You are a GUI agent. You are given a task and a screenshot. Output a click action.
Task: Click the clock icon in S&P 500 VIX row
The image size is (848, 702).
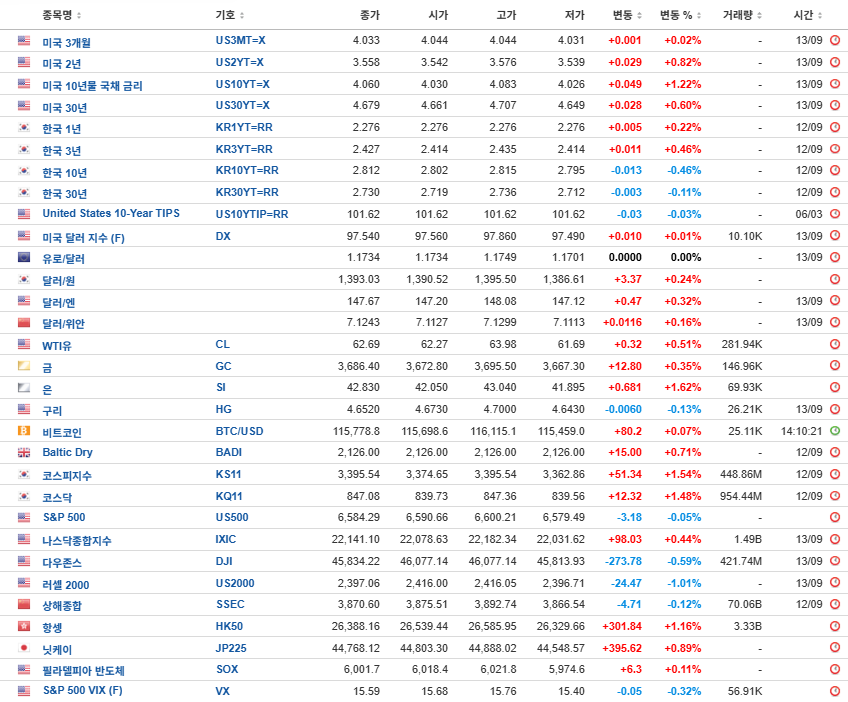835,691
